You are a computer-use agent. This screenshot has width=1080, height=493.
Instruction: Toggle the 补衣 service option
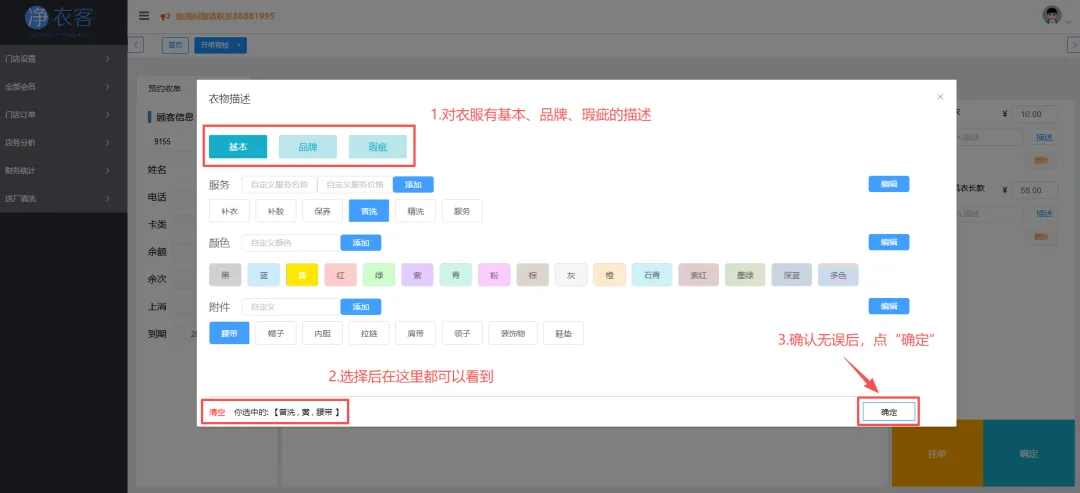(229, 211)
